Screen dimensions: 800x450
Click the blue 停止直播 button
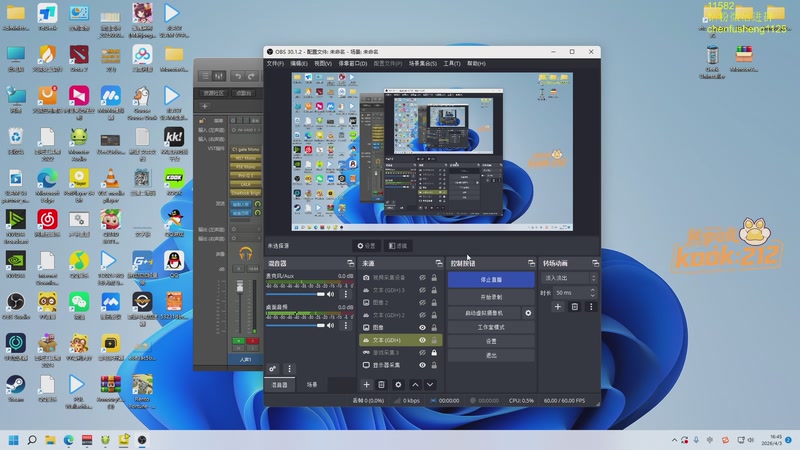491,280
